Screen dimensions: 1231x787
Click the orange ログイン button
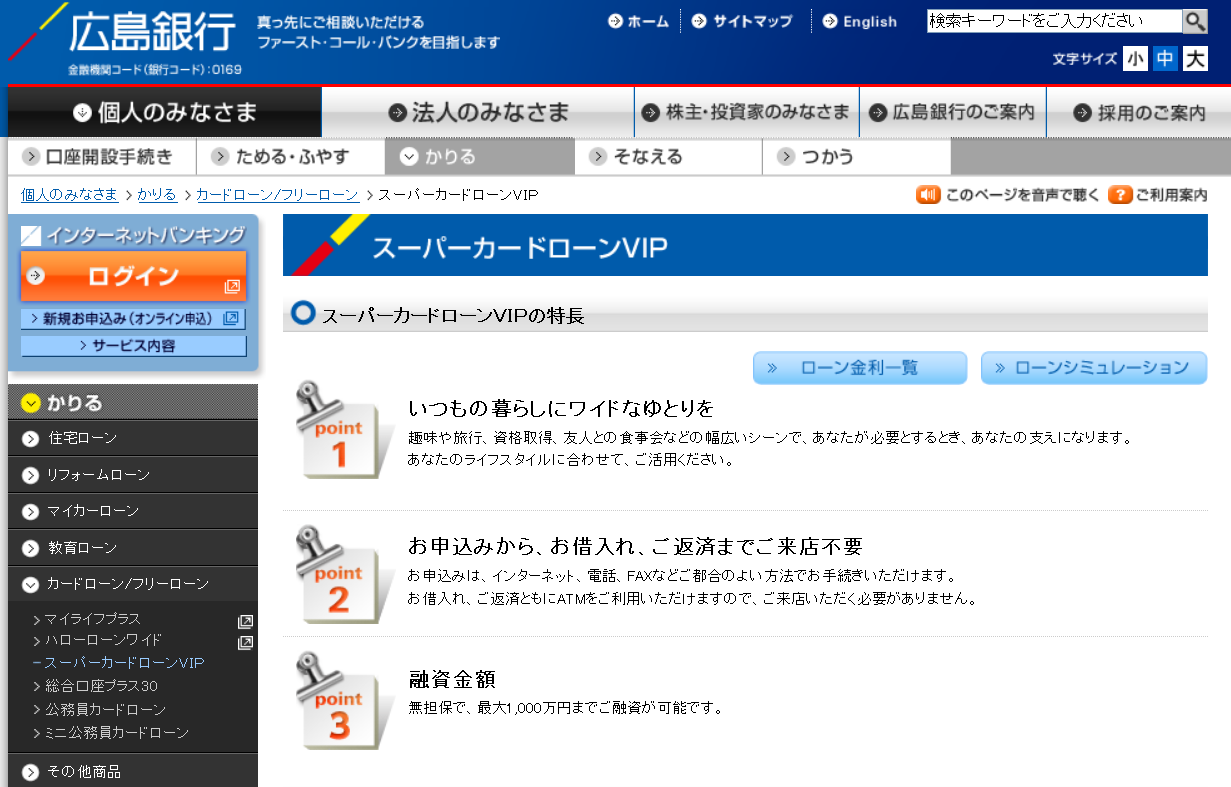point(133,276)
